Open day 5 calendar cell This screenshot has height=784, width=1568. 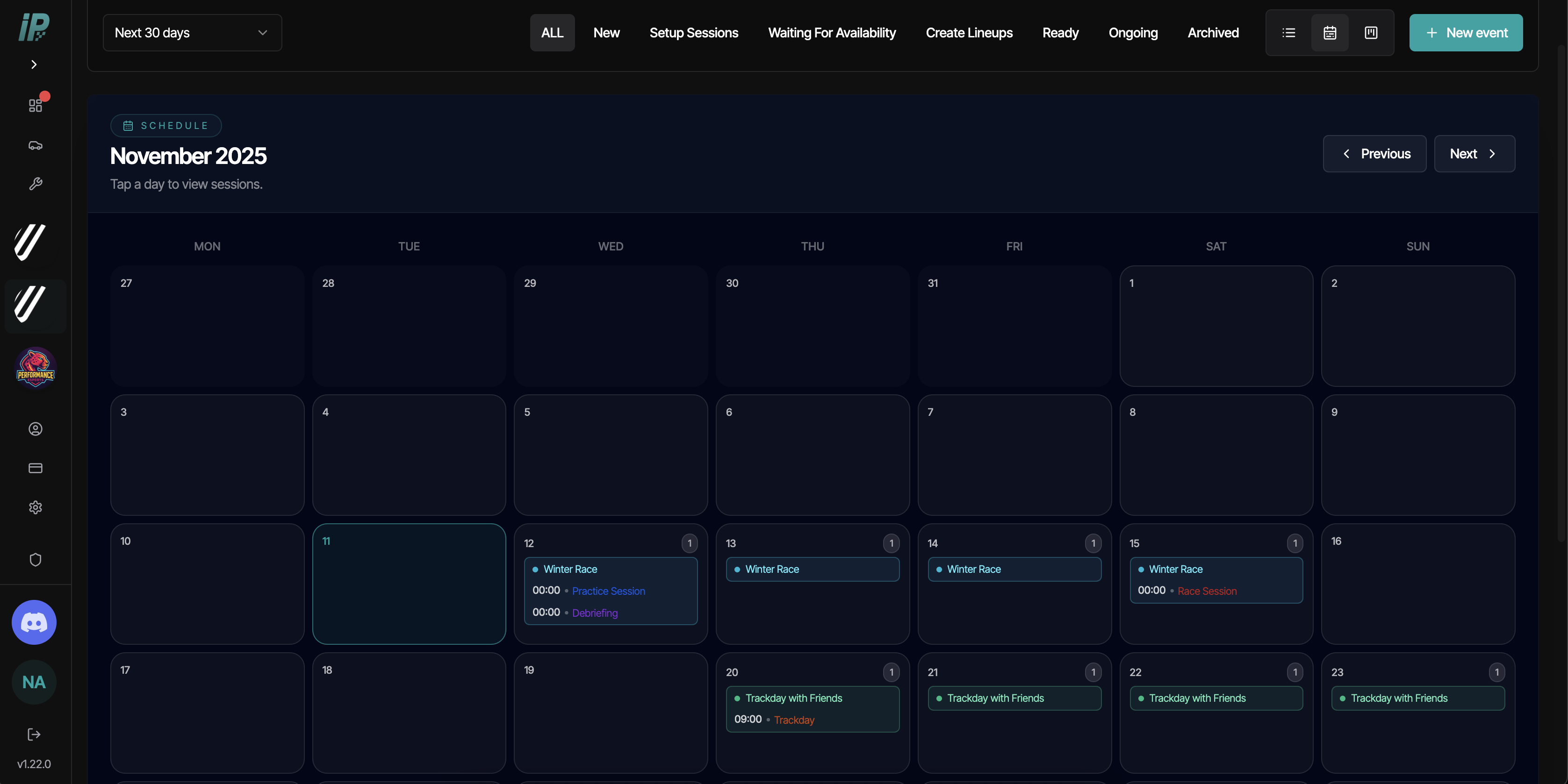(611, 455)
